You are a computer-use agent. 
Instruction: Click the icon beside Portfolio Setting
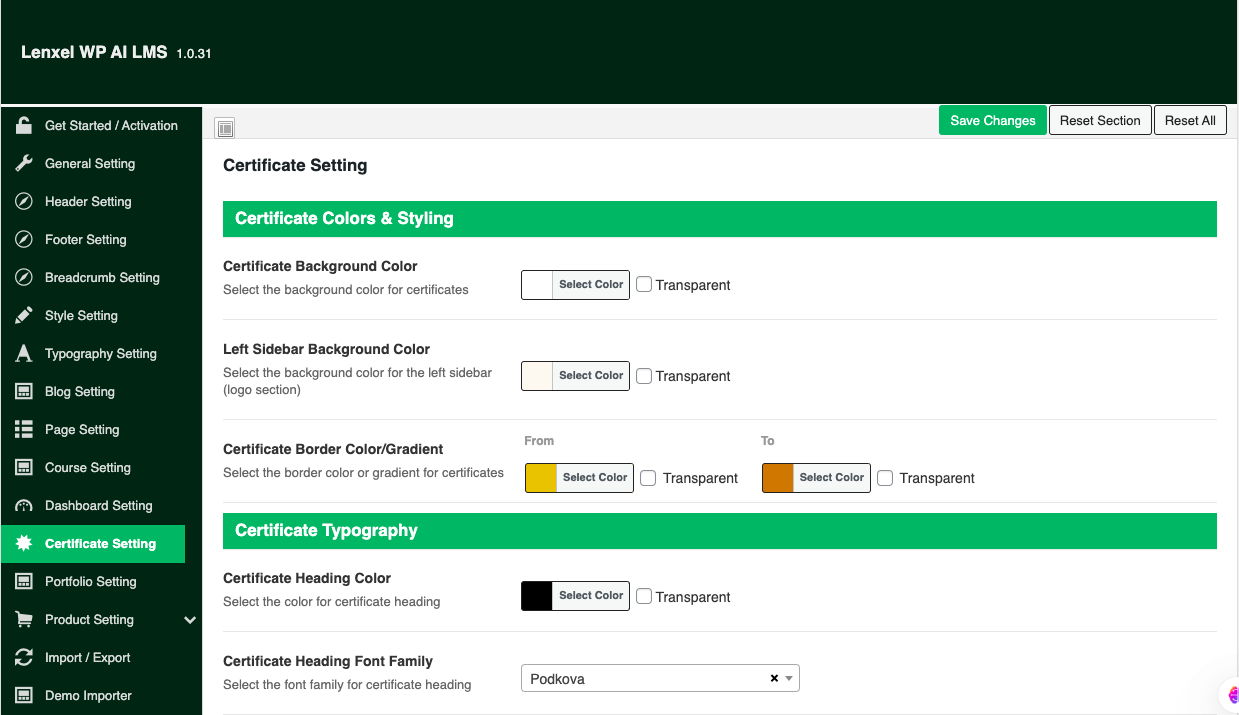tap(24, 581)
